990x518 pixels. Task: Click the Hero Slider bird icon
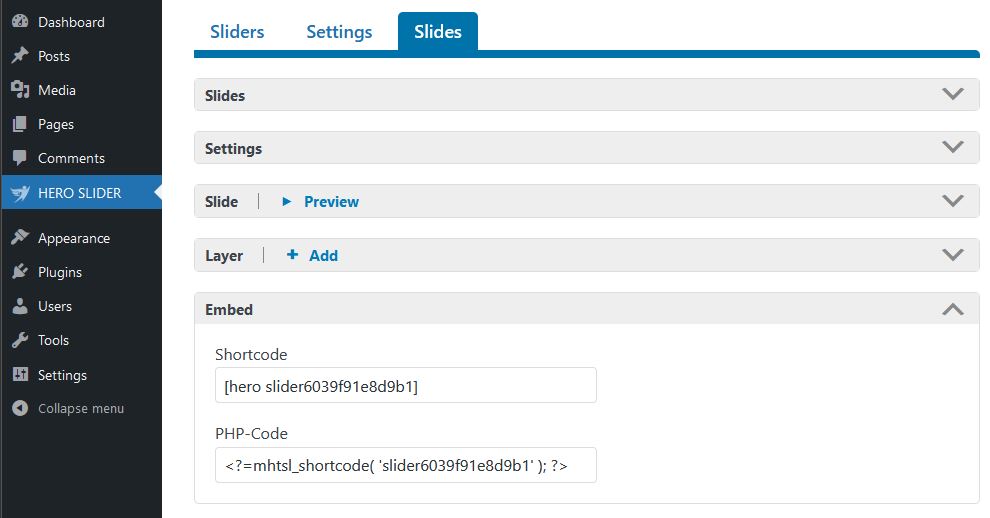(x=20, y=193)
